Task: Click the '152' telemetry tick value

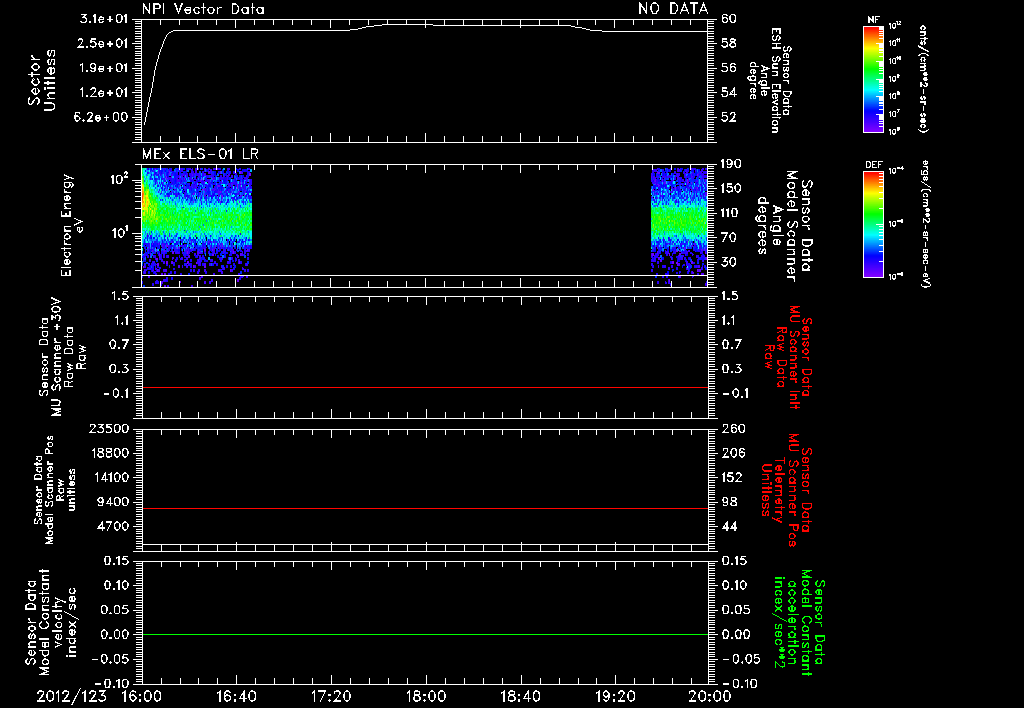Action: click(733, 477)
